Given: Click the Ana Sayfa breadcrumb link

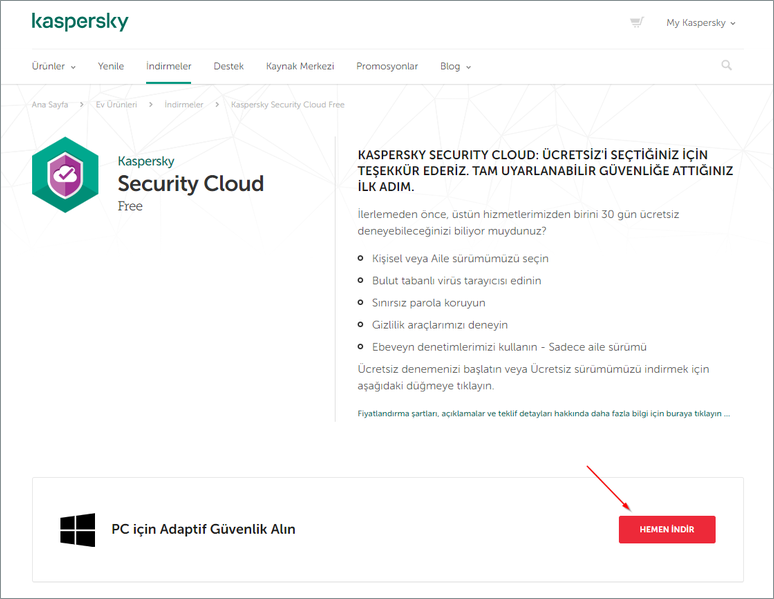Looking at the screenshot, I should click(x=50, y=104).
